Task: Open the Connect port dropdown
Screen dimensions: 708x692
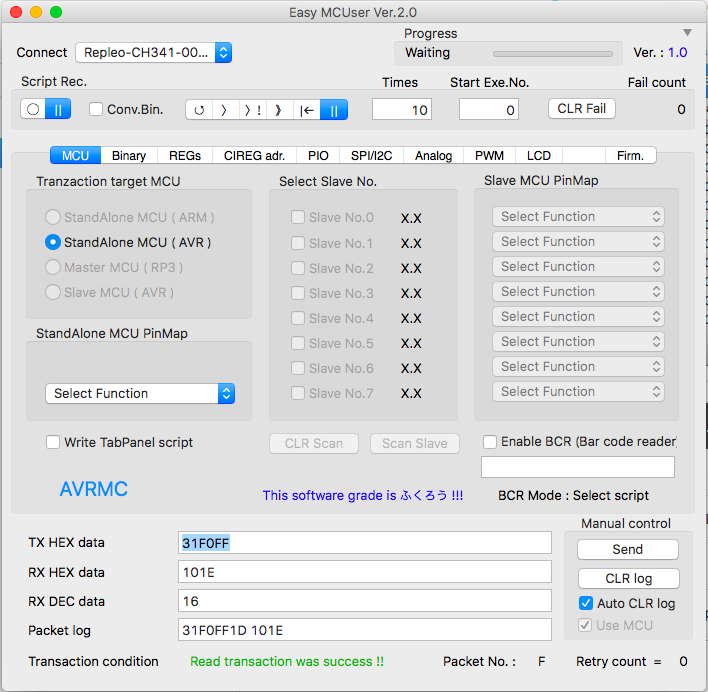Action: (x=154, y=53)
